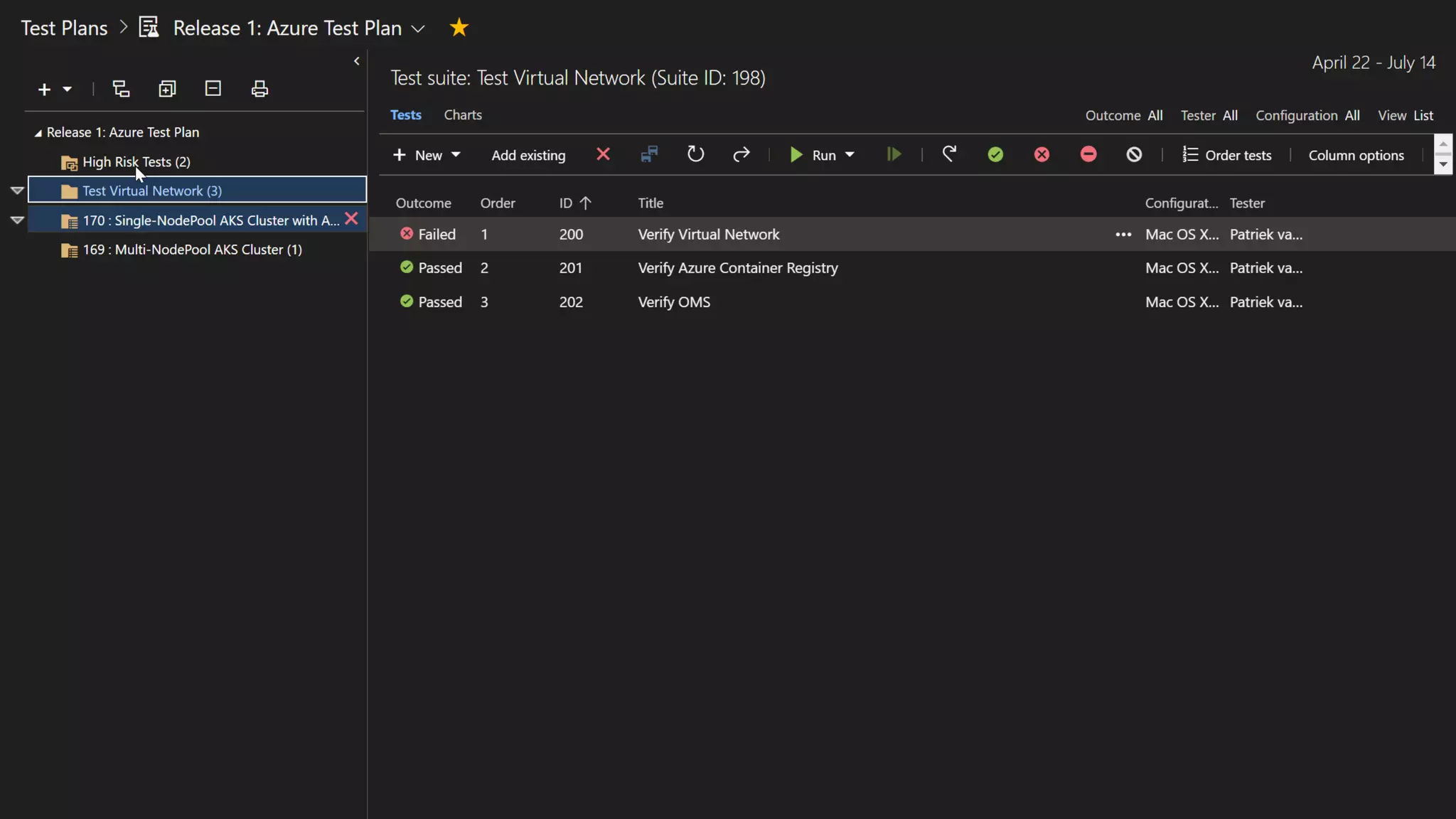The image size is (1456, 819).
Task: Open the test plan selector chevron
Action: click(418, 29)
